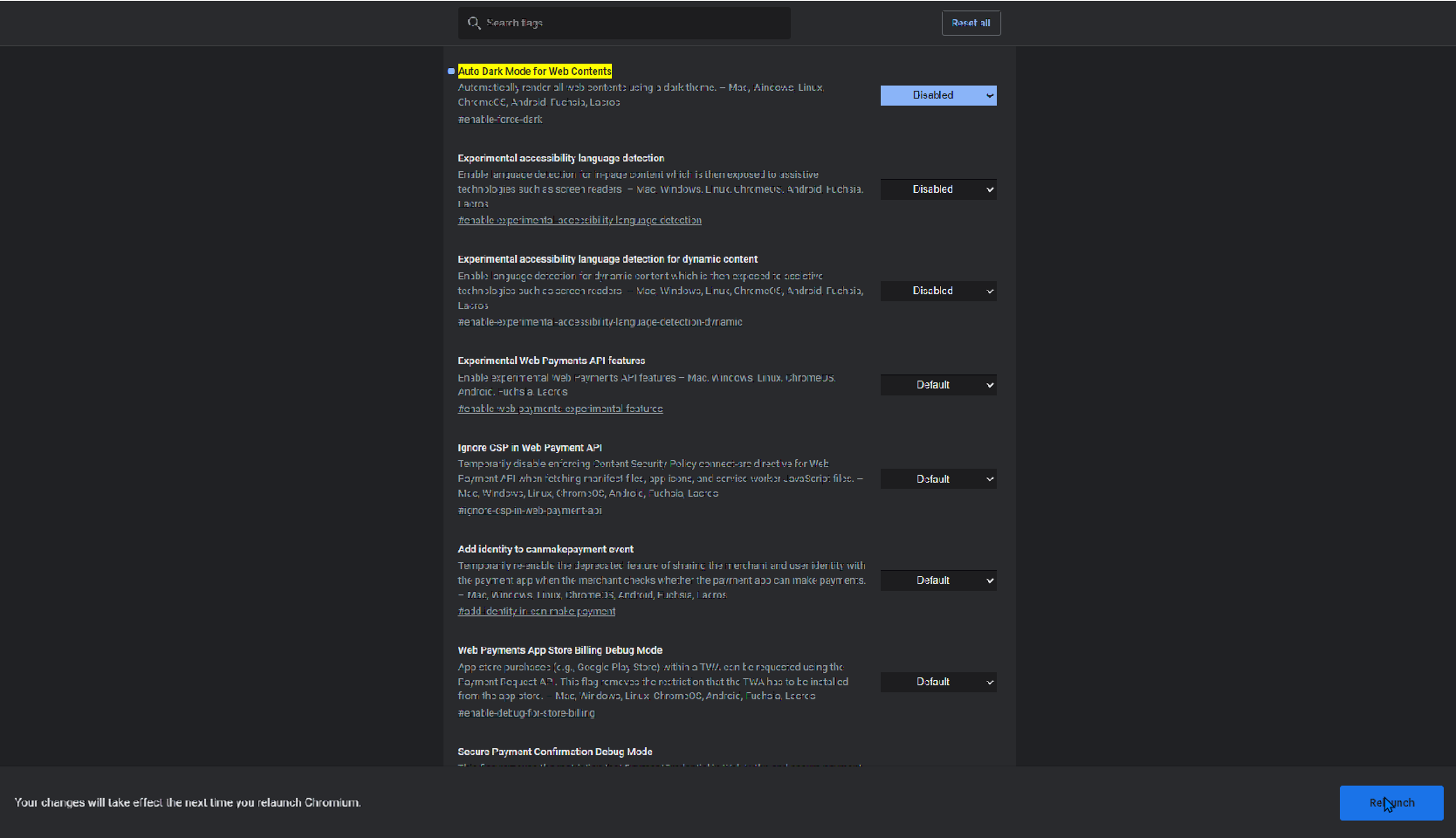Open the Auto Dark Mode for Web Contents dropdown

click(x=938, y=95)
